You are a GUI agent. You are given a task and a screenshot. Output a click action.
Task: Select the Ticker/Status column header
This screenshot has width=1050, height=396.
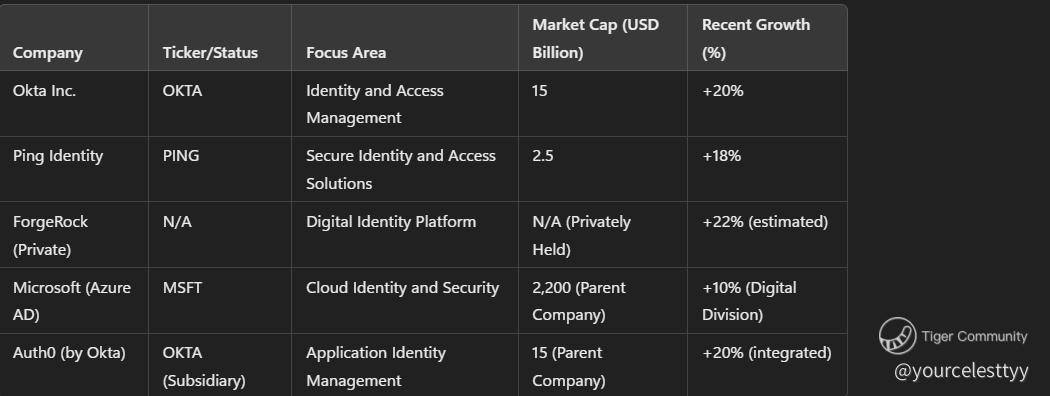tap(210, 53)
